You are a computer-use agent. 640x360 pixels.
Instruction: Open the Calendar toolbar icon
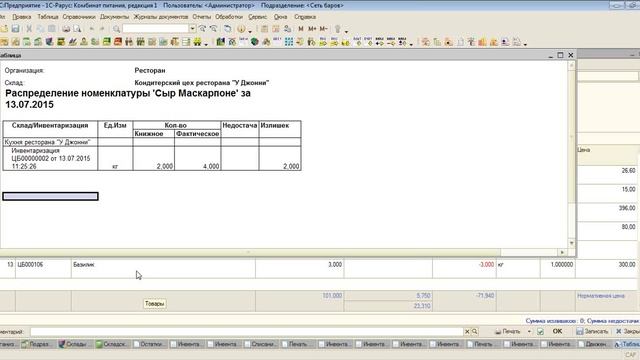click(x=276, y=29)
